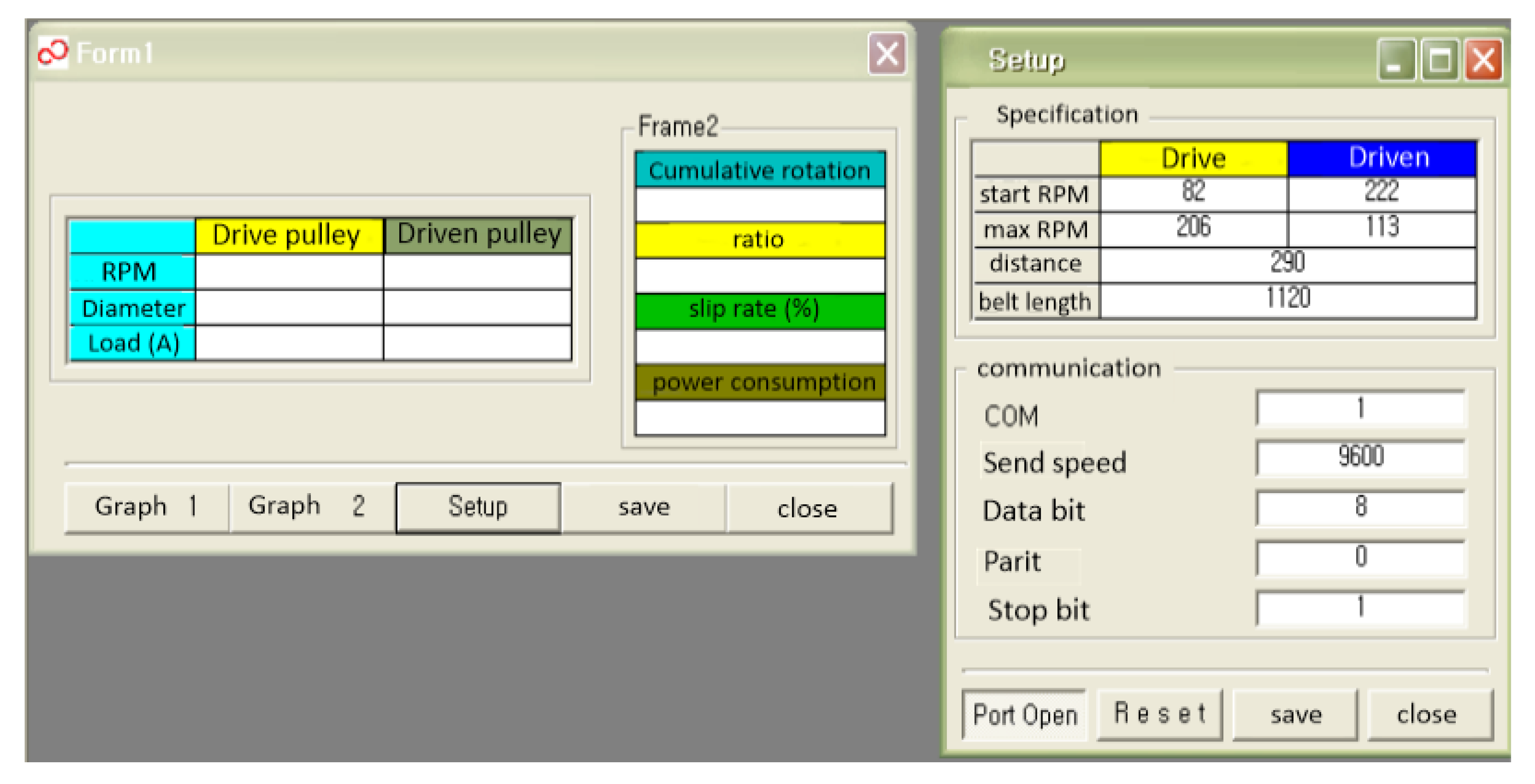This screenshot has width=1535, height=784.
Task: Close the Setup window via red X
Action: [x=1483, y=60]
